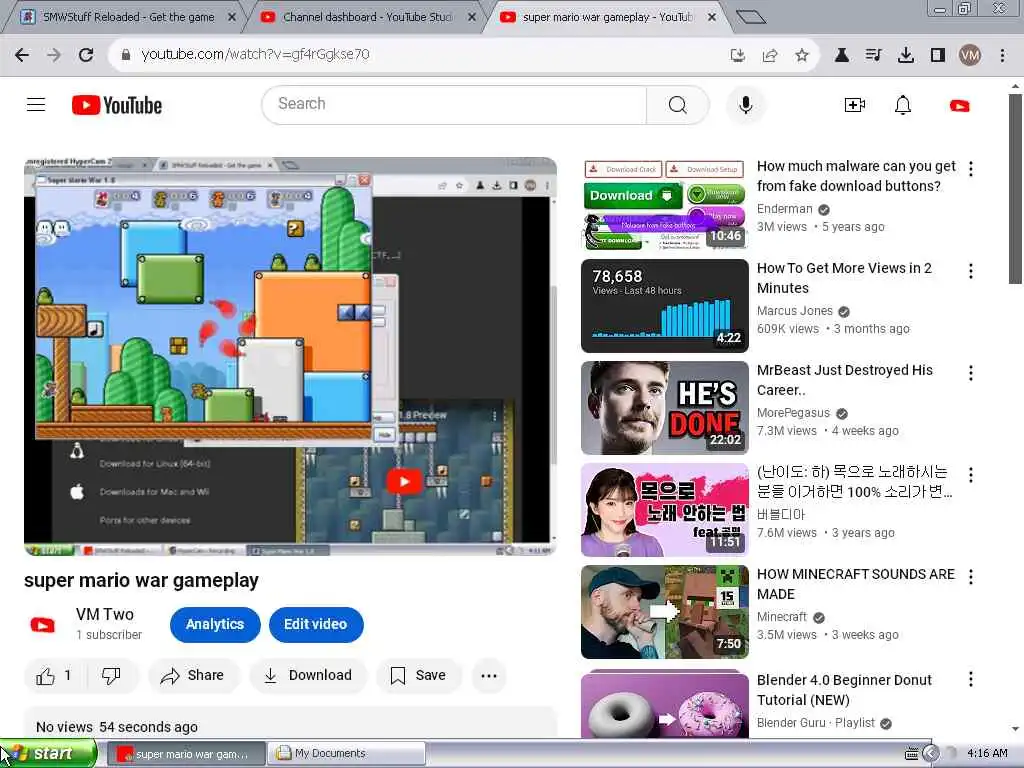Open Chrome three-dot menu

(1002, 56)
